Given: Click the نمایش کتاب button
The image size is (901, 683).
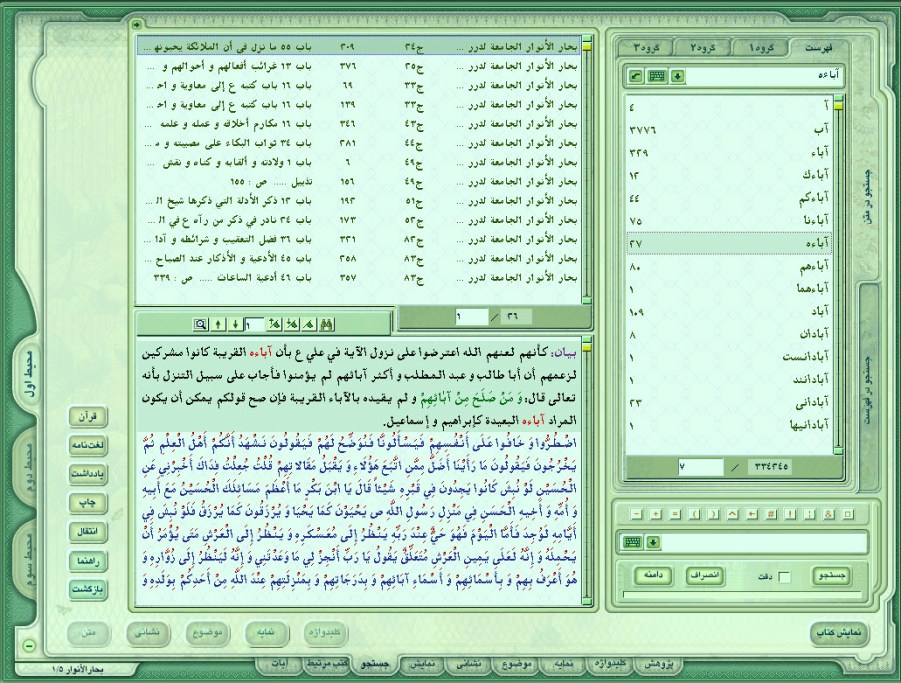Looking at the screenshot, I should click(x=840, y=632).
